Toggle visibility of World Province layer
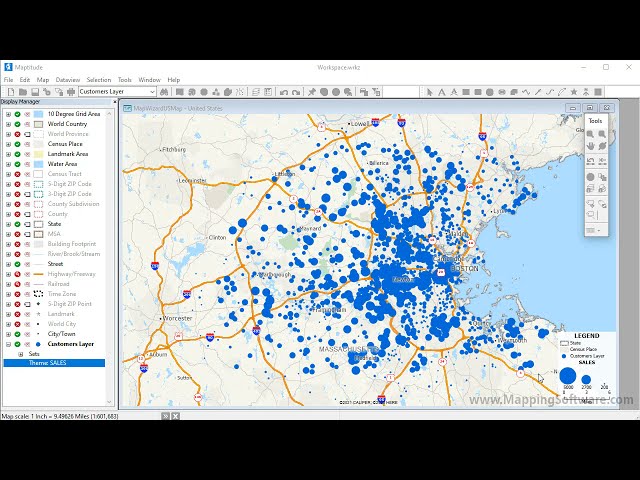 pos(18,134)
